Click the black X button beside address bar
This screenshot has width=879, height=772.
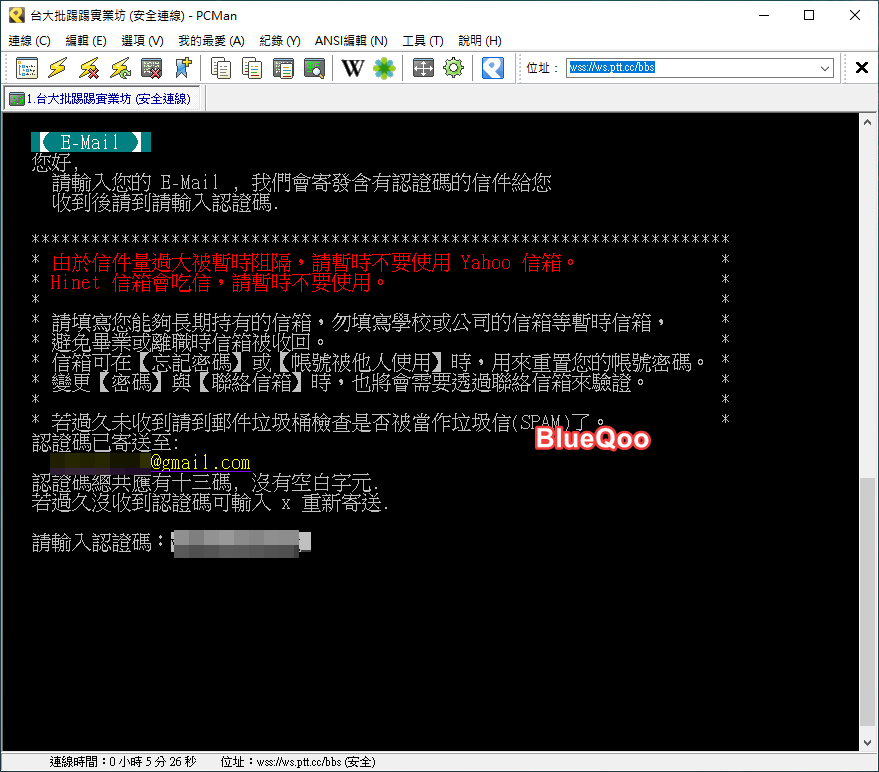click(x=862, y=68)
